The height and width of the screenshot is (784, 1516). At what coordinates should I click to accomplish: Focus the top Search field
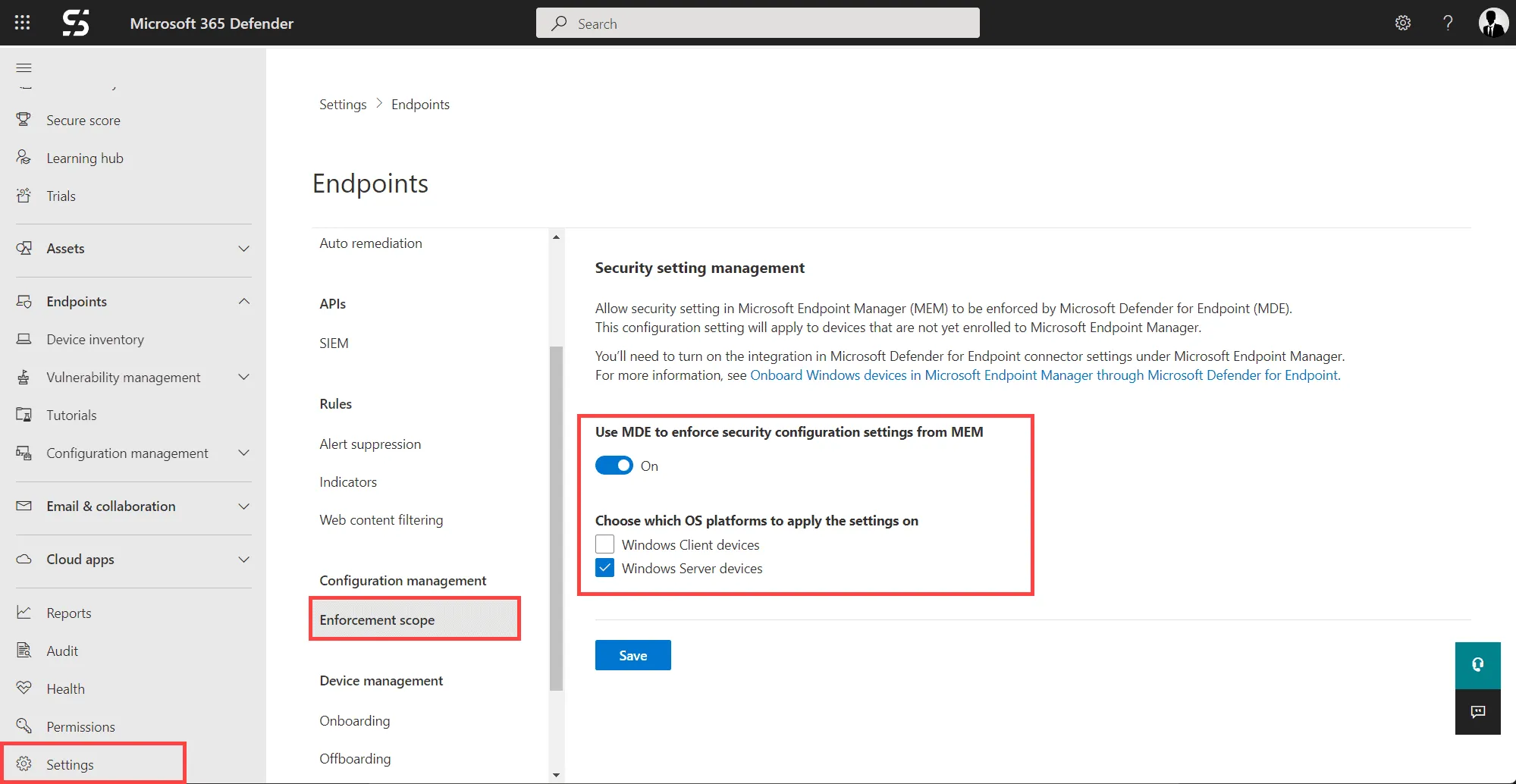point(758,23)
